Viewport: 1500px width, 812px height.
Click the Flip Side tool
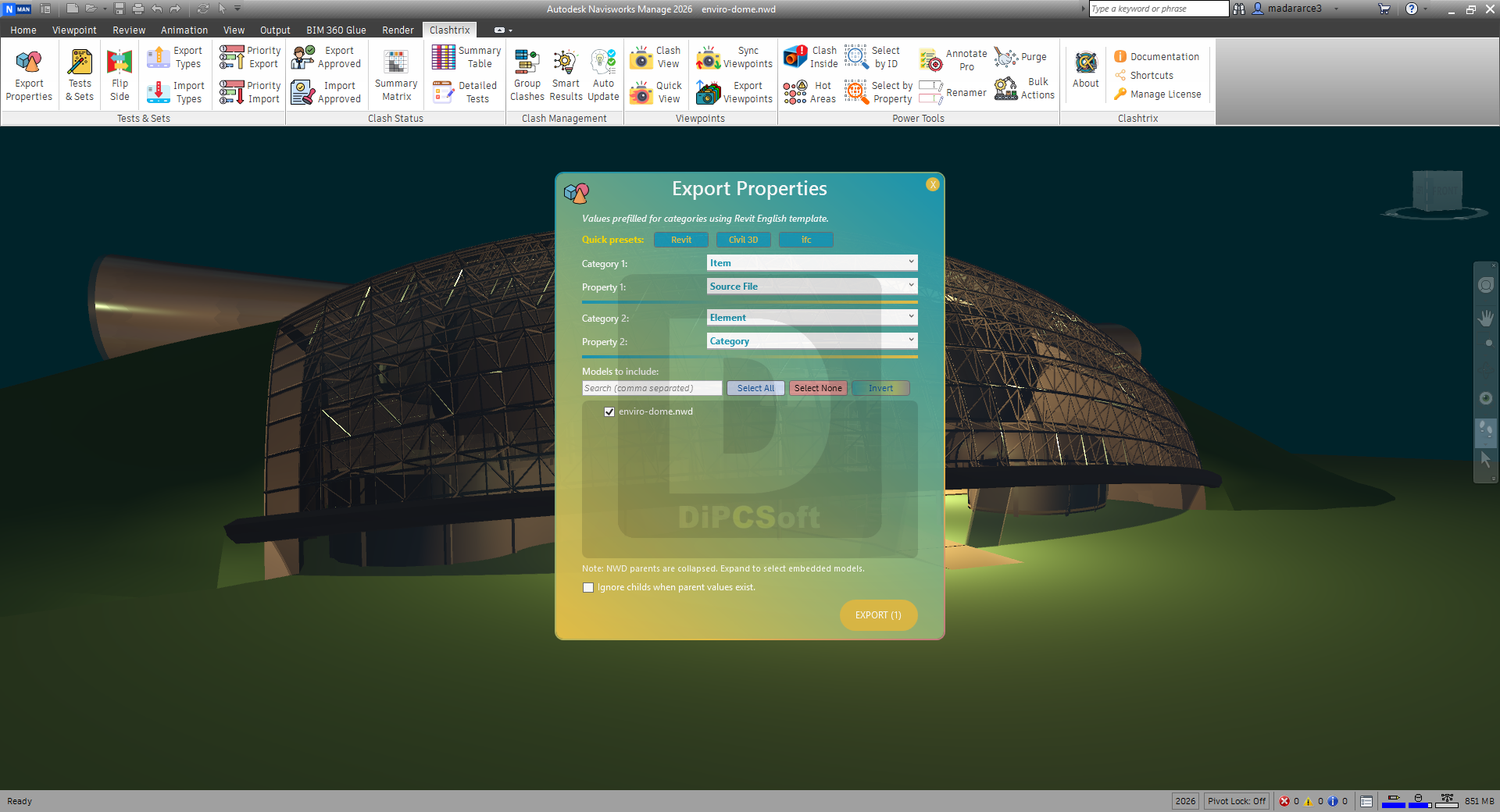coord(120,75)
